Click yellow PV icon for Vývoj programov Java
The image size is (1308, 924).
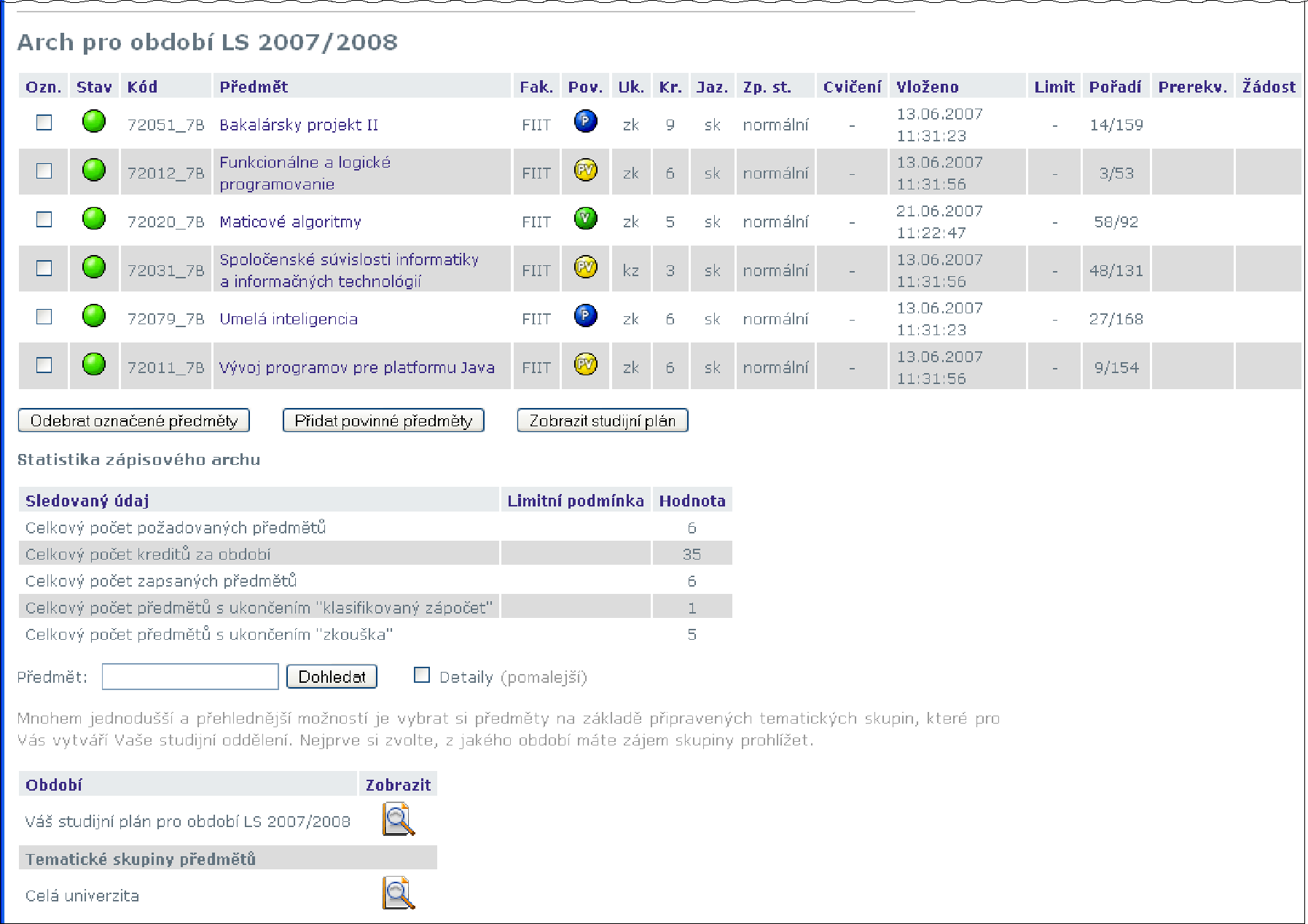586,364
